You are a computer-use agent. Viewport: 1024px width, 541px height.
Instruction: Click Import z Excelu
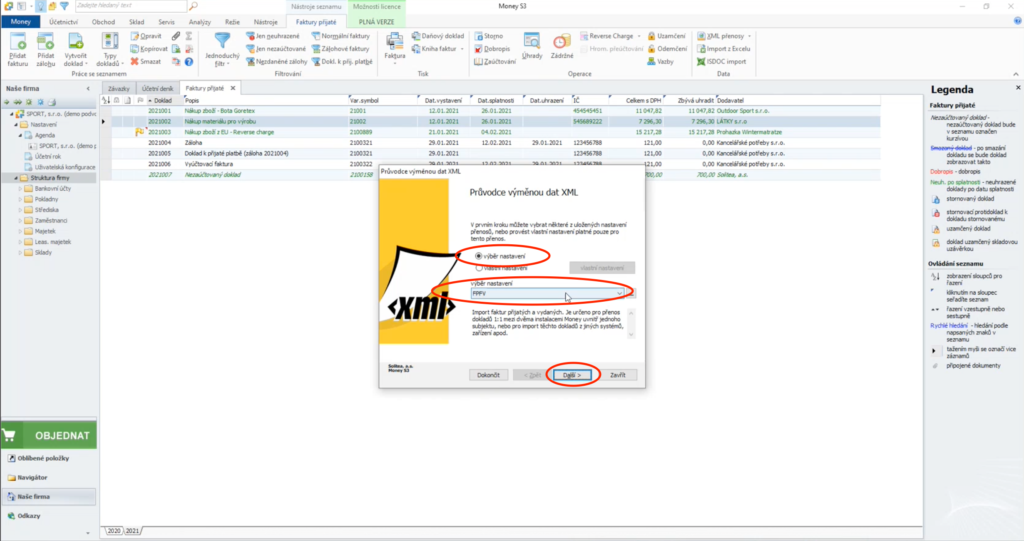[723, 49]
